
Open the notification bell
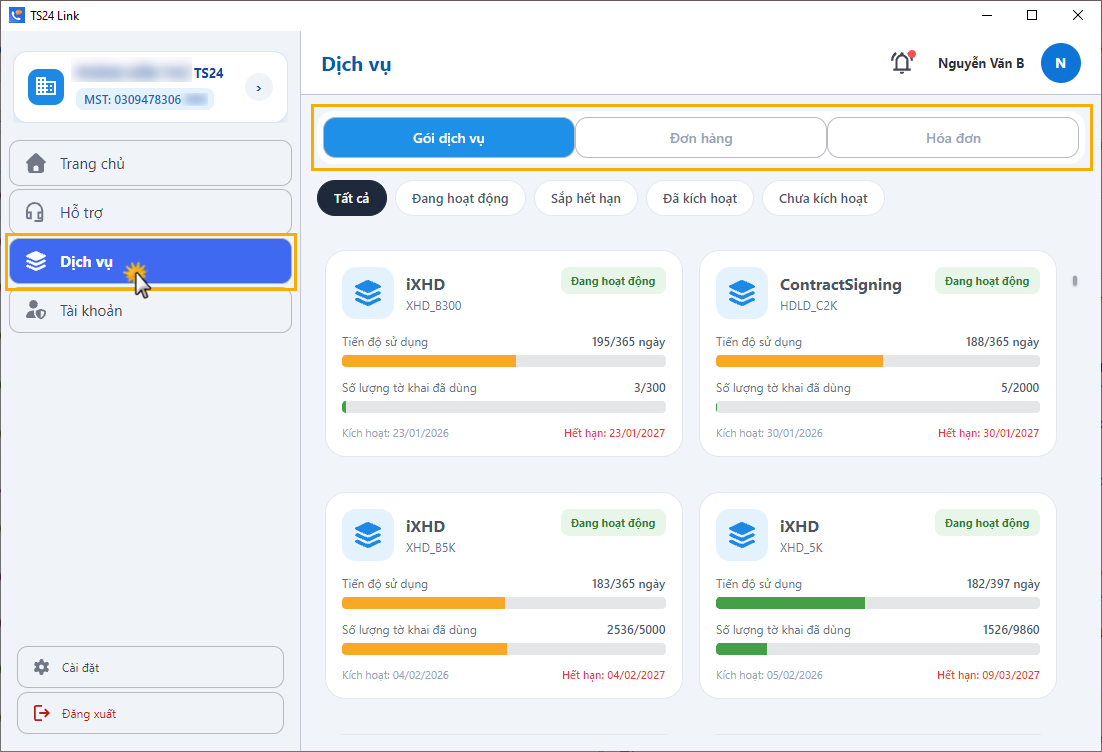click(902, 63)
